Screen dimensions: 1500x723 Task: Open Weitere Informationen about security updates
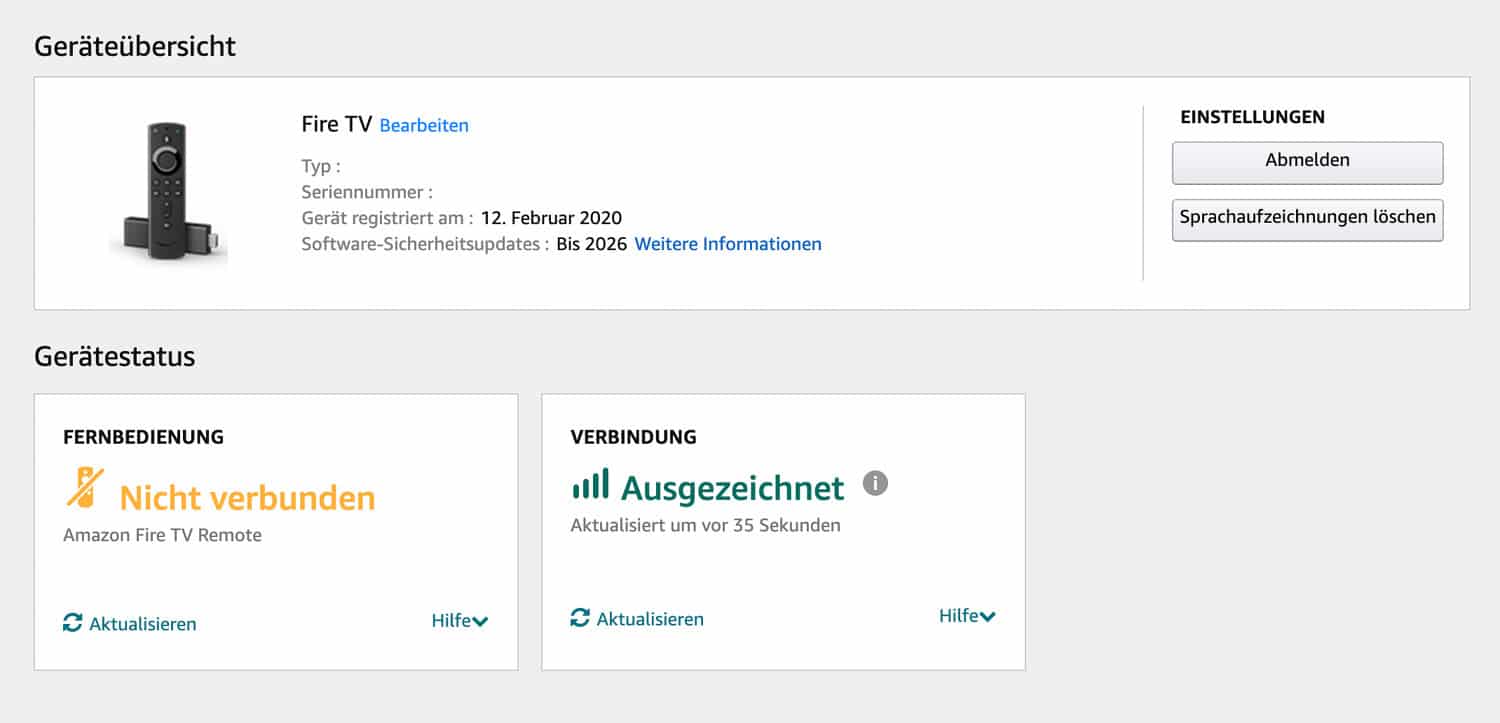click(x=728, y=244)
